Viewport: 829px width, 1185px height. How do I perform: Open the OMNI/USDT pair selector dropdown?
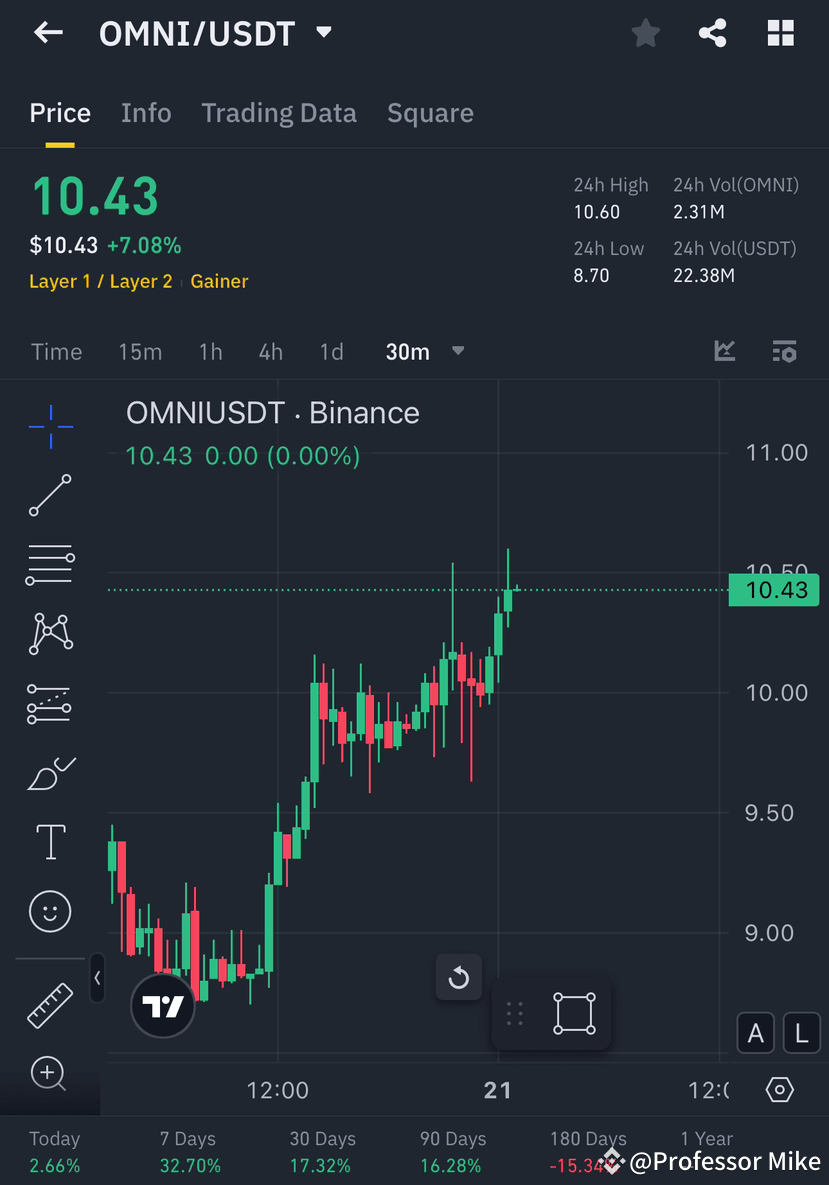tap(323, 32)
